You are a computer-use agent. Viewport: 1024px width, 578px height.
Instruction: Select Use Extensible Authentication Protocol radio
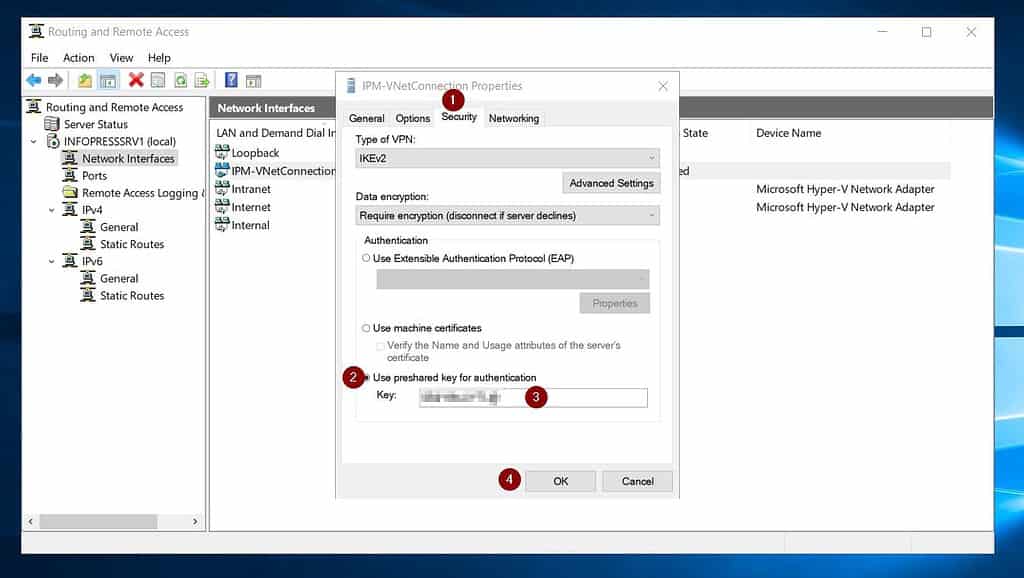366,258
